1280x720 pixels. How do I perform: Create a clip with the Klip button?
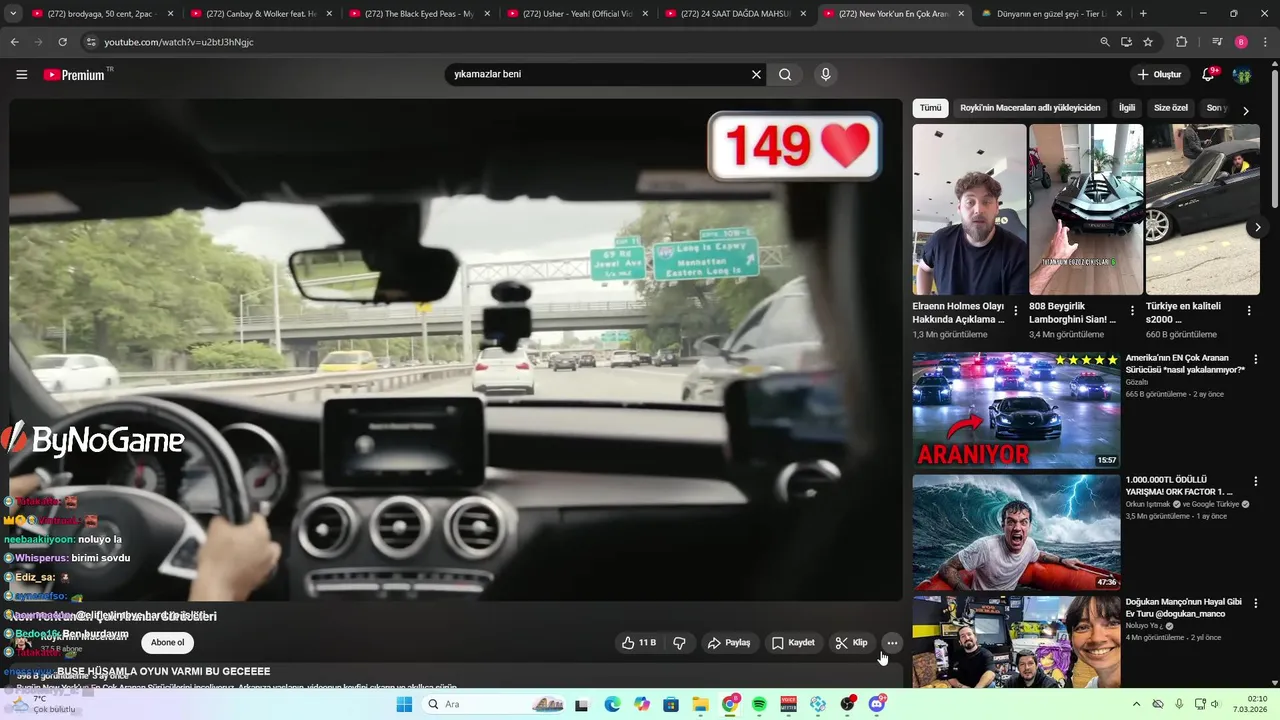[852, 643]
